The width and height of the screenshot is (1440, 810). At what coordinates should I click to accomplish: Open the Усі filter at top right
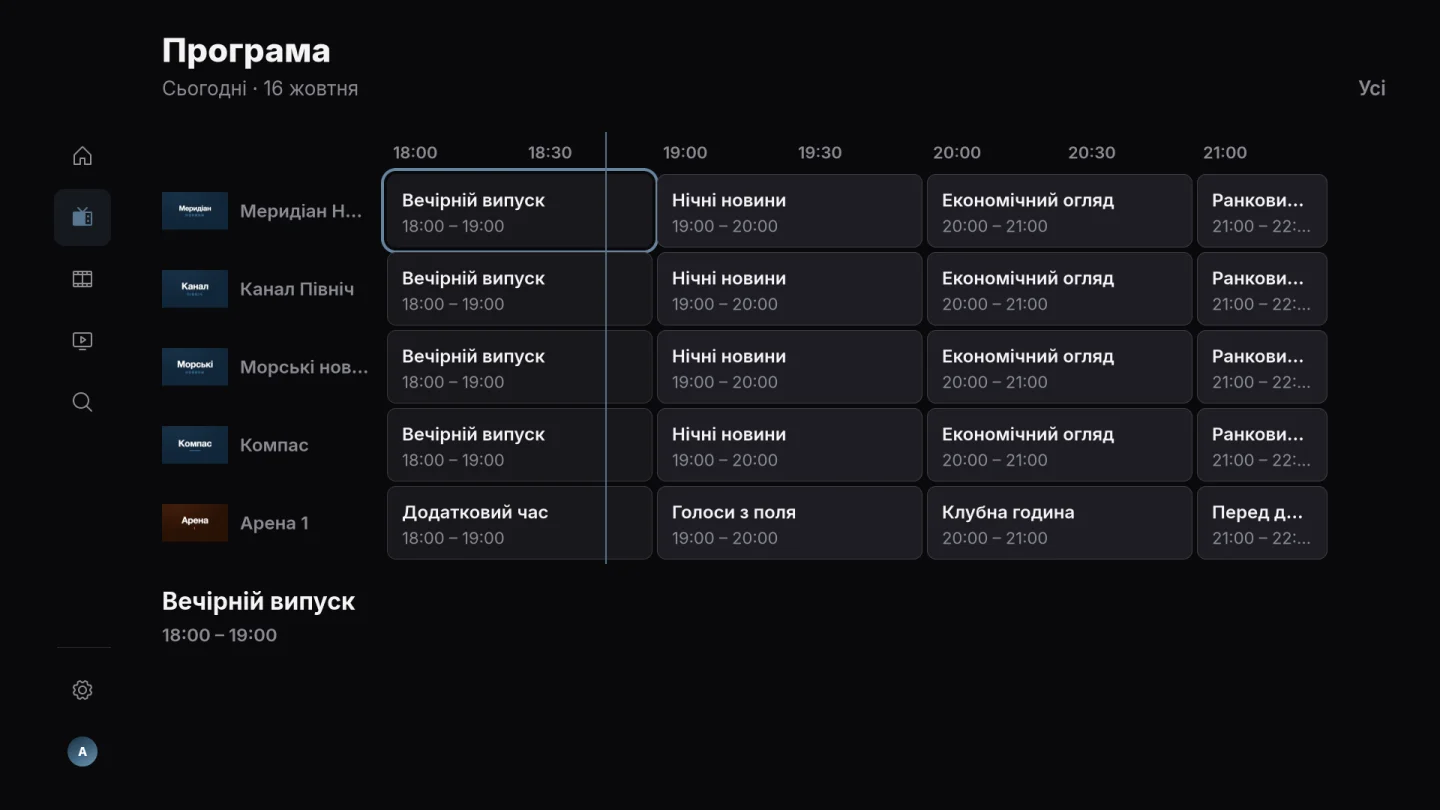click(x=1372, y=88)
